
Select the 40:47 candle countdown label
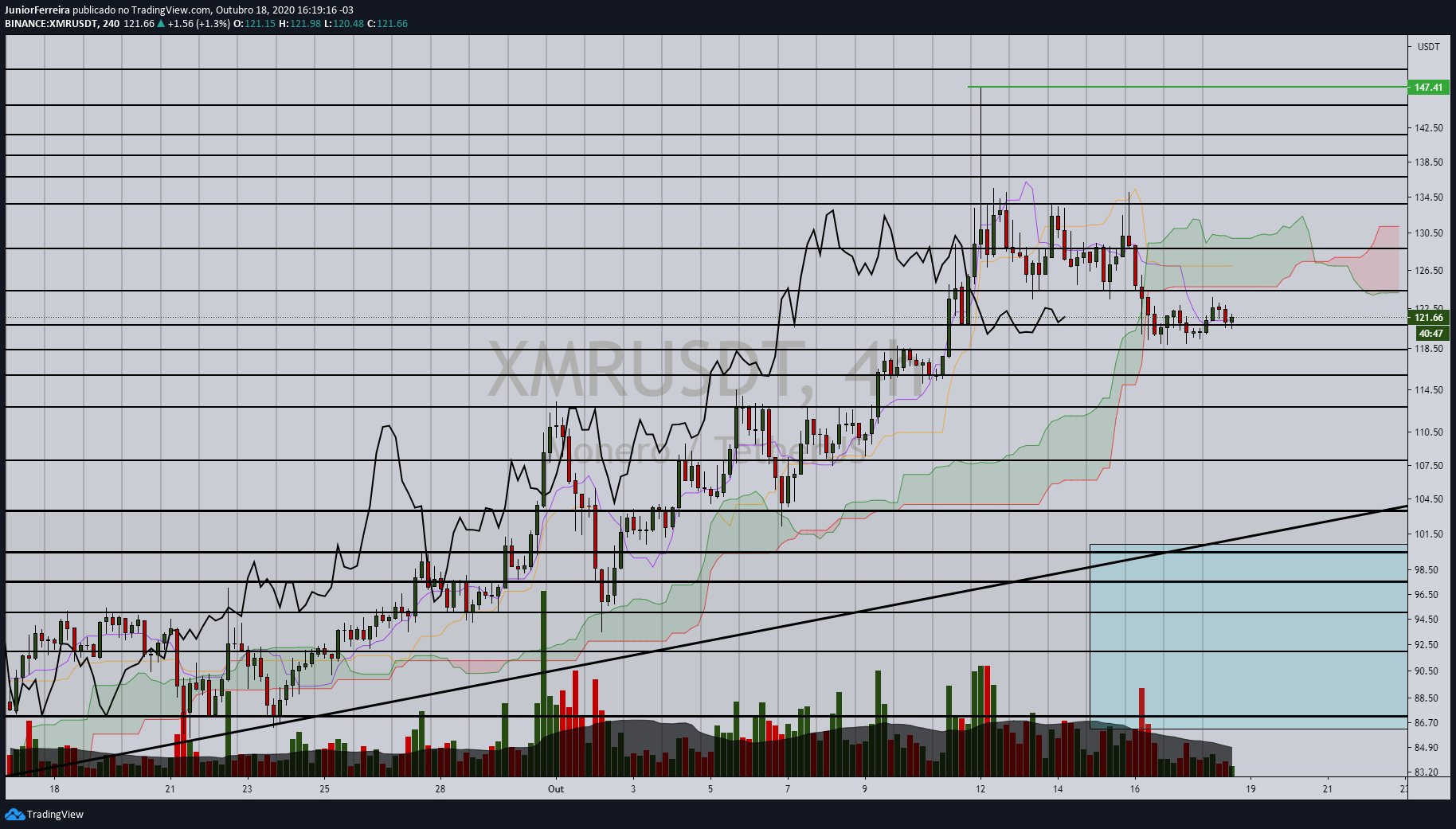[x=1431, y=334]
